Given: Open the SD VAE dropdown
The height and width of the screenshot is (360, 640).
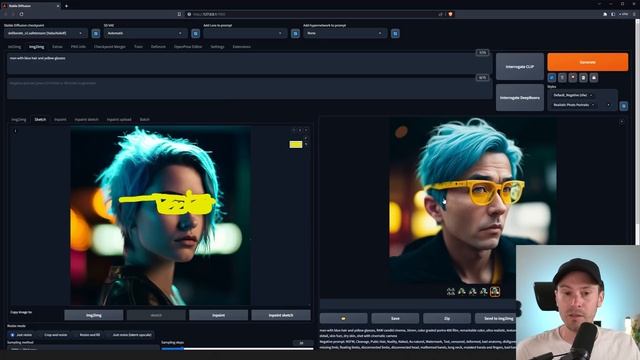Looking at the screenshot, I should (146, 33).
